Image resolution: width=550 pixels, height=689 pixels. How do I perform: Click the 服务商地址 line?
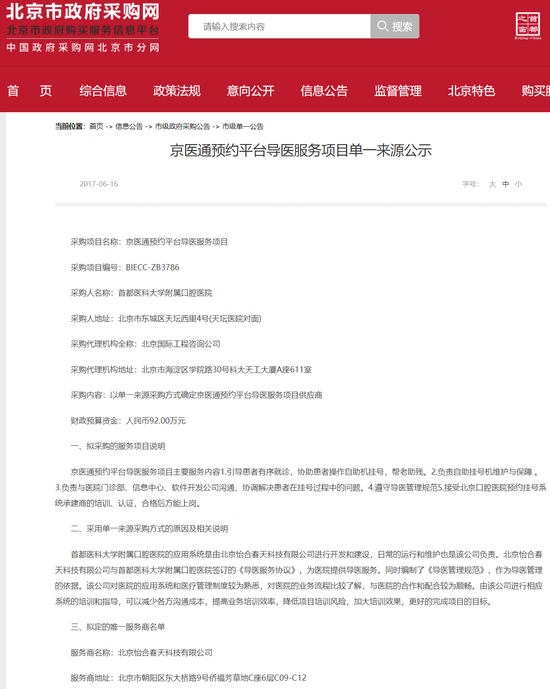tap(188, 678)
